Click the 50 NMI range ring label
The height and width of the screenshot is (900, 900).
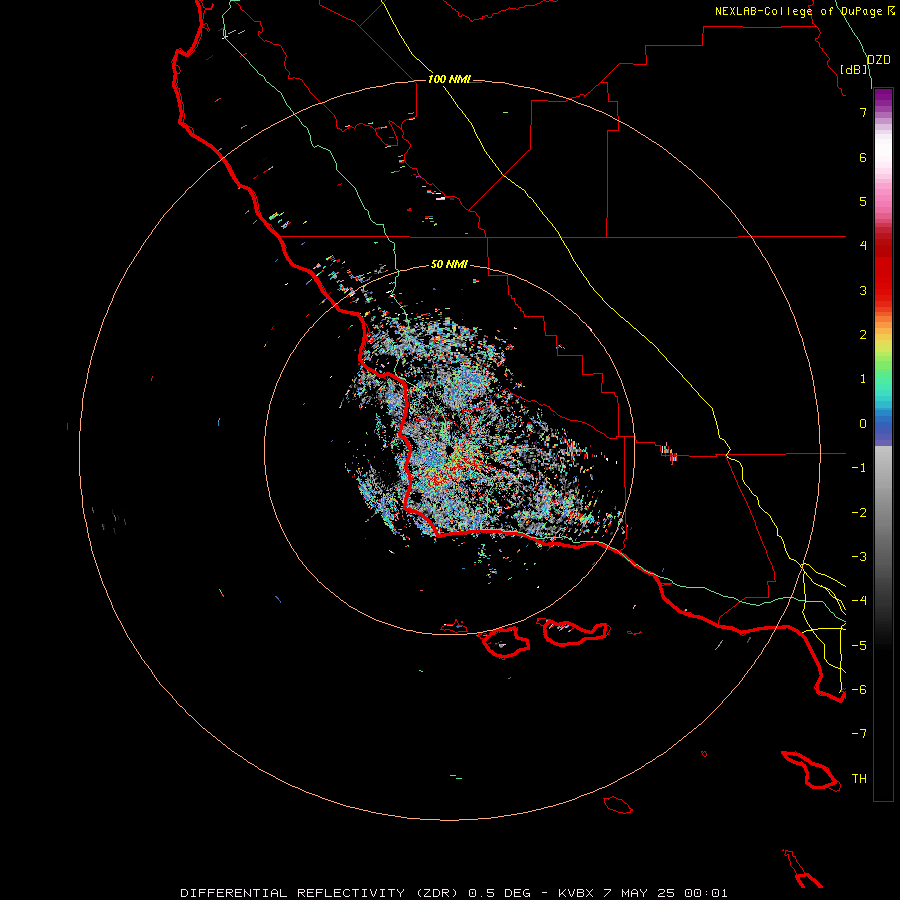pos(449,265)
